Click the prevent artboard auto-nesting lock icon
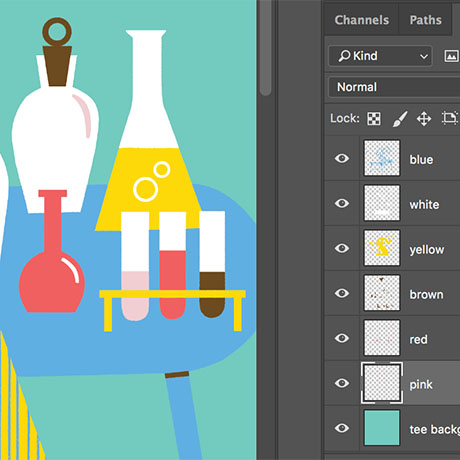The width and height of the screenshot is (460, 460). coord(450,118)
